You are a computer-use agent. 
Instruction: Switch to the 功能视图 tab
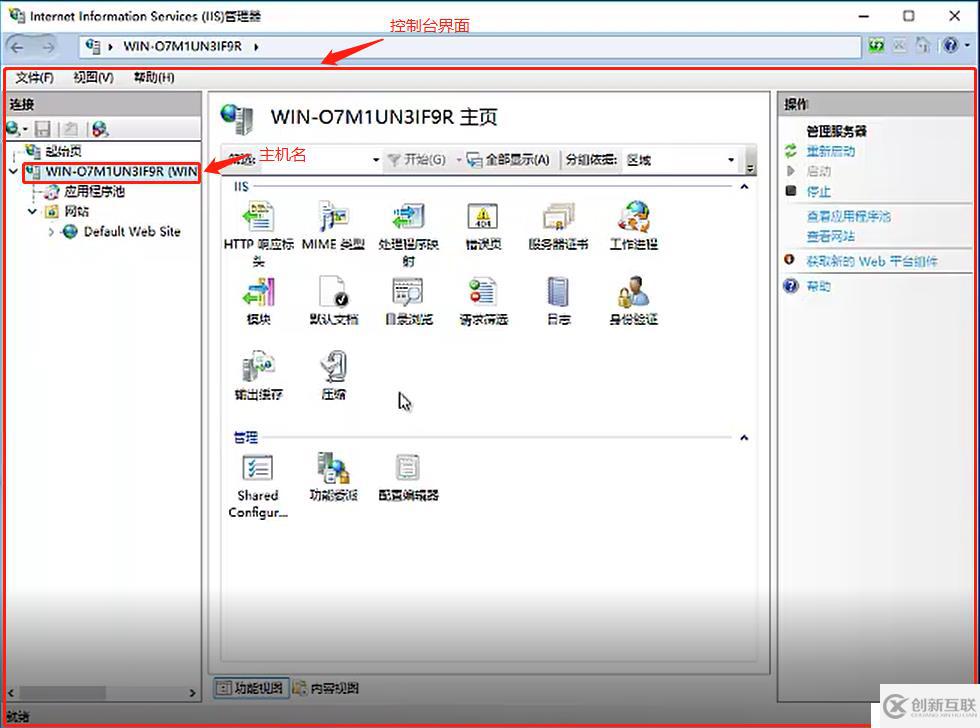pos(251,688)
